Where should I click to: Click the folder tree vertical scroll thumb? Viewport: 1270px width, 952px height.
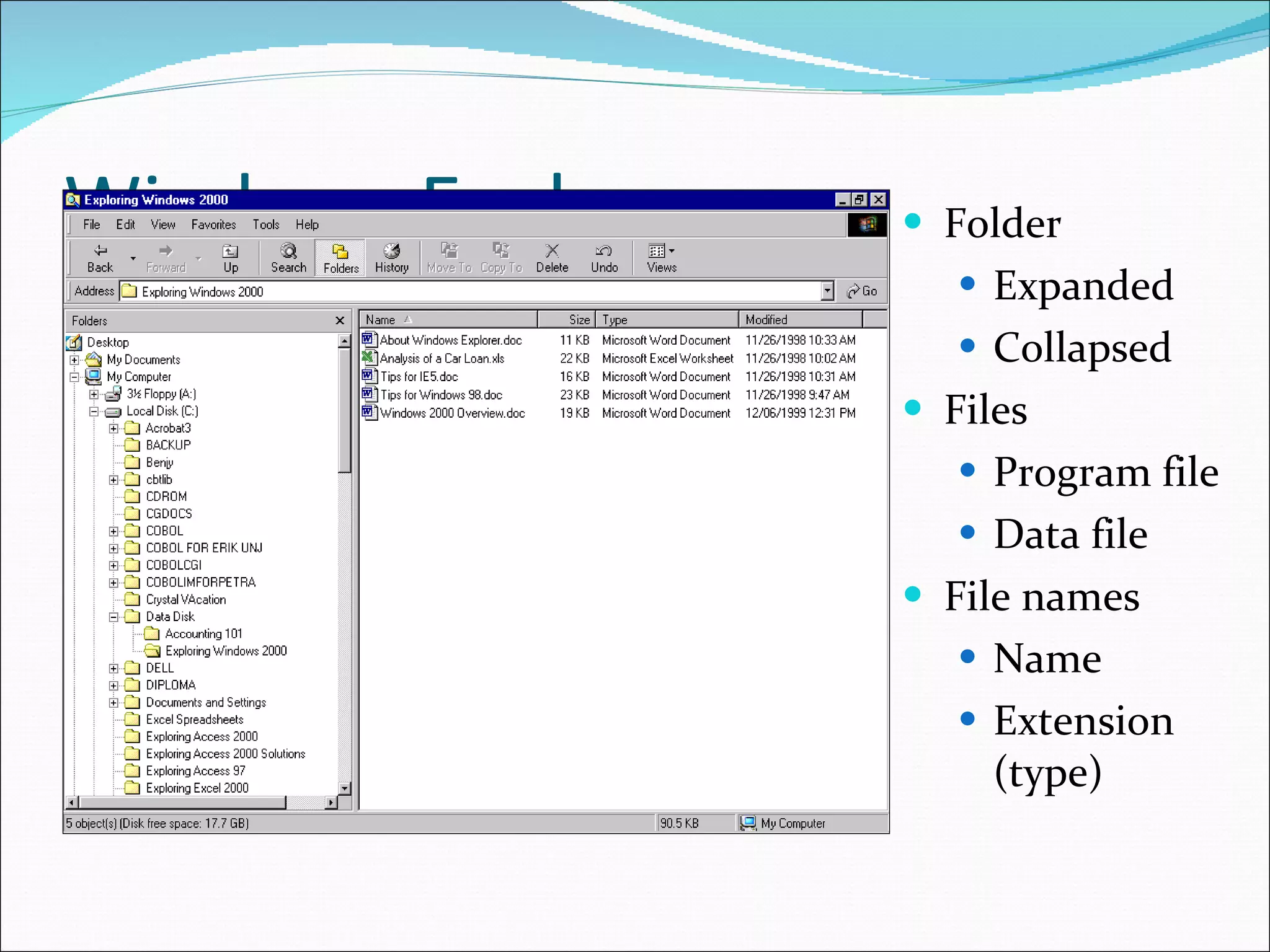click(345, 411)
